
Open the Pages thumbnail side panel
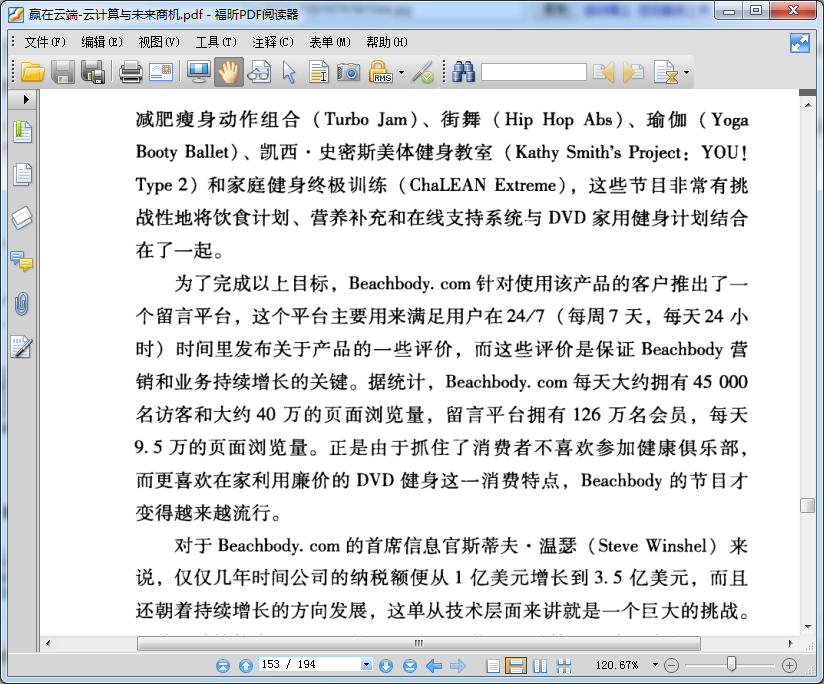(x=23, y=174)
